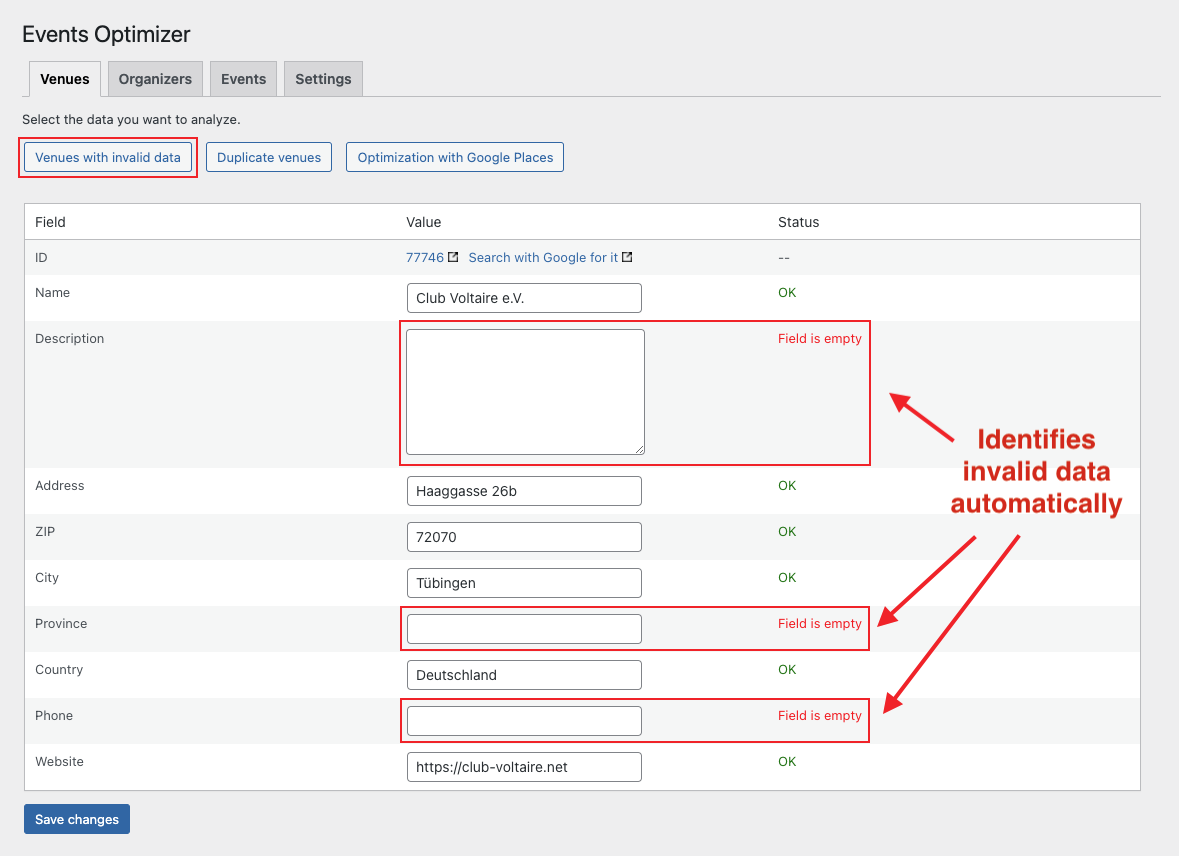The height and width of the screenshot is (856, 1179).
Task: Click external link icon after Search with Google
Action: click(x=628, y=257)
